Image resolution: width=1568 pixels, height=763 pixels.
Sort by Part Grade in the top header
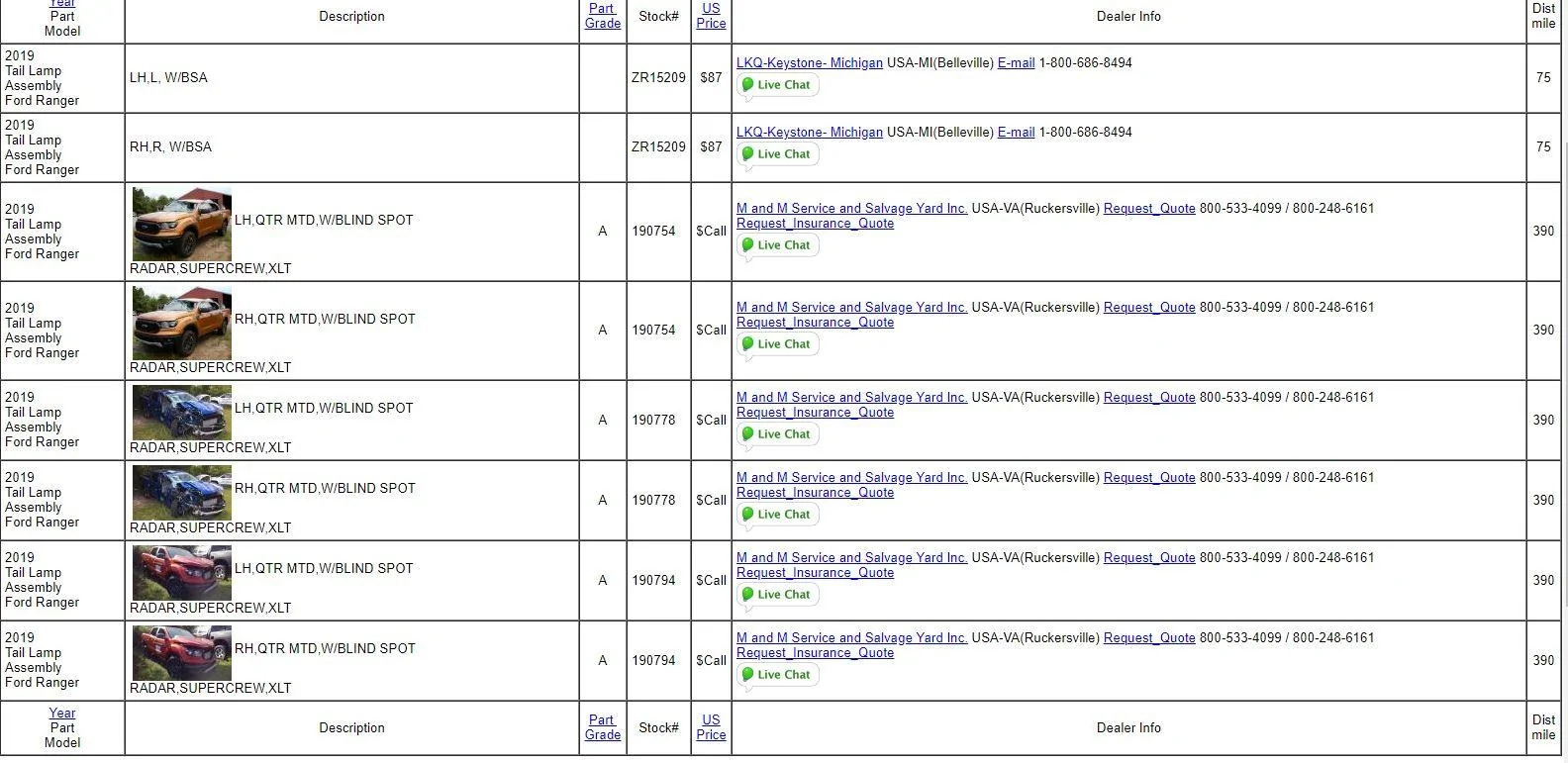coord(603,16)
